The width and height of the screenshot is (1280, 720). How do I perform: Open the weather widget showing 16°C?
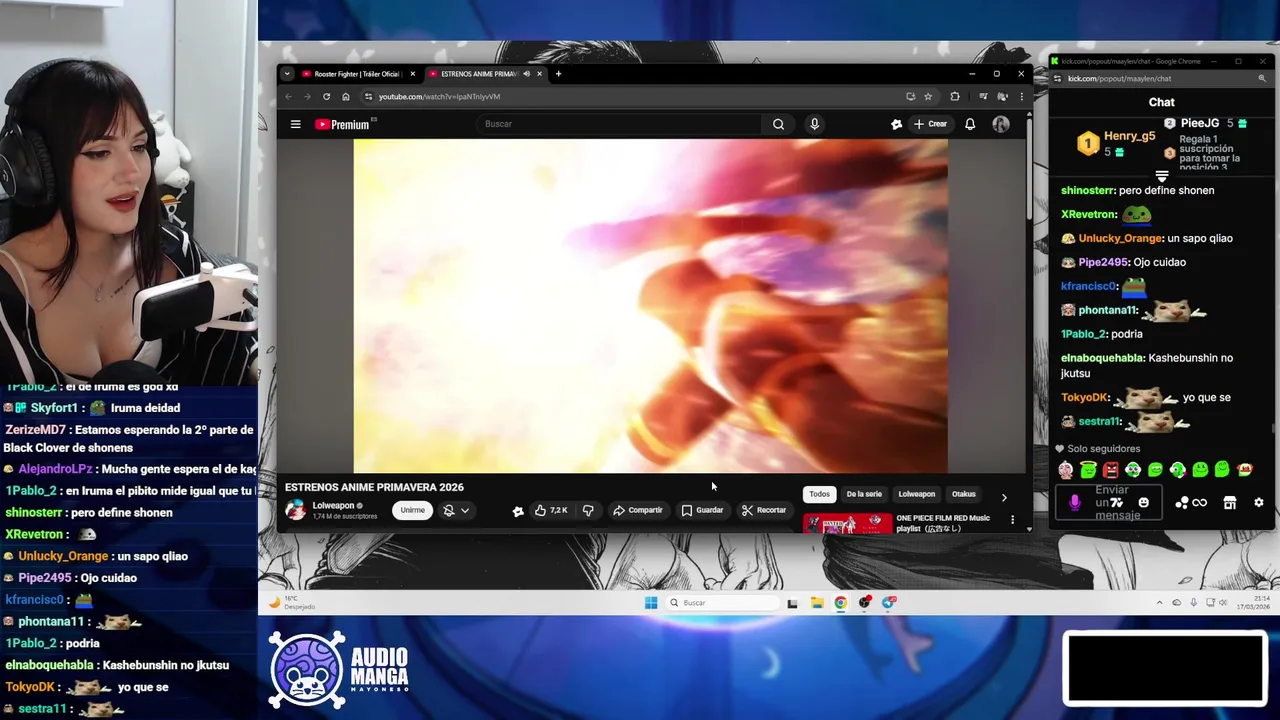pyautogui.click(x=291, y=603)
